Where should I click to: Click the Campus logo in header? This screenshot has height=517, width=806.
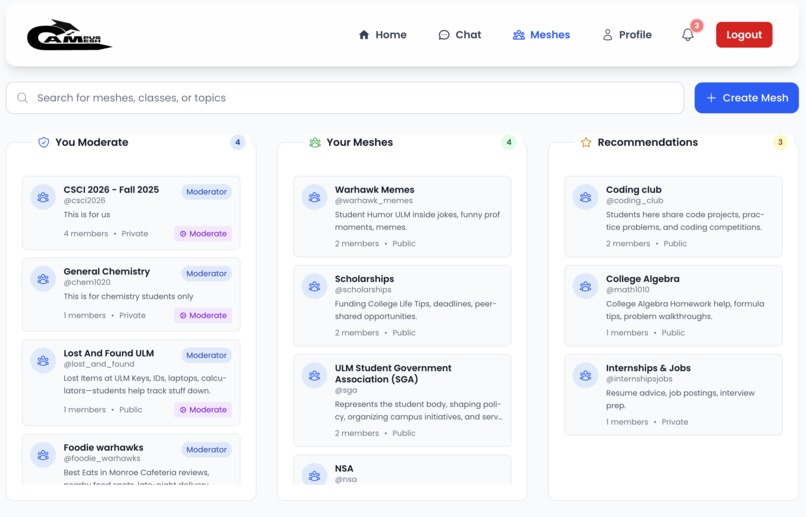point(69,35)
